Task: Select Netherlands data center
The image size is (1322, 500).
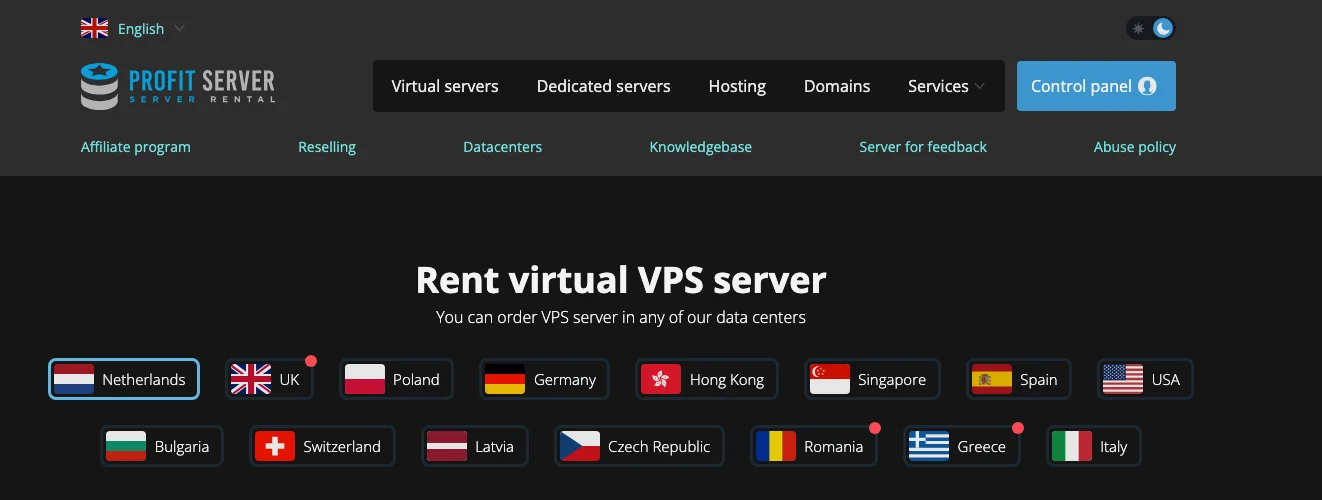Action: pos(124,379)
